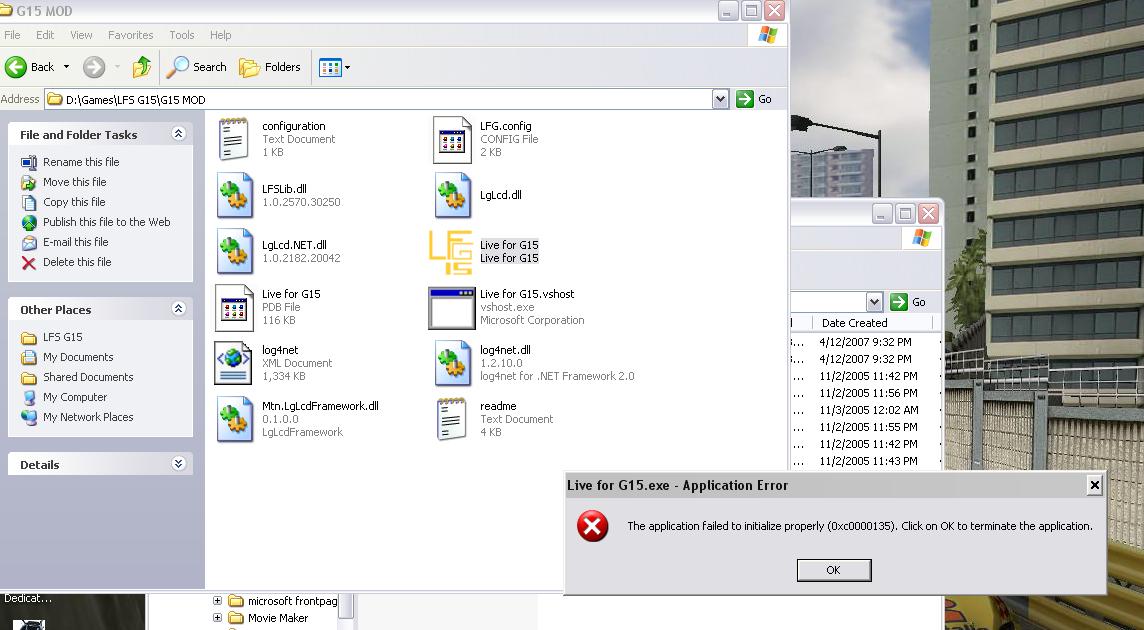Click Delete this file link
The image size is (1144, 630).
click(x=77, y=262)
